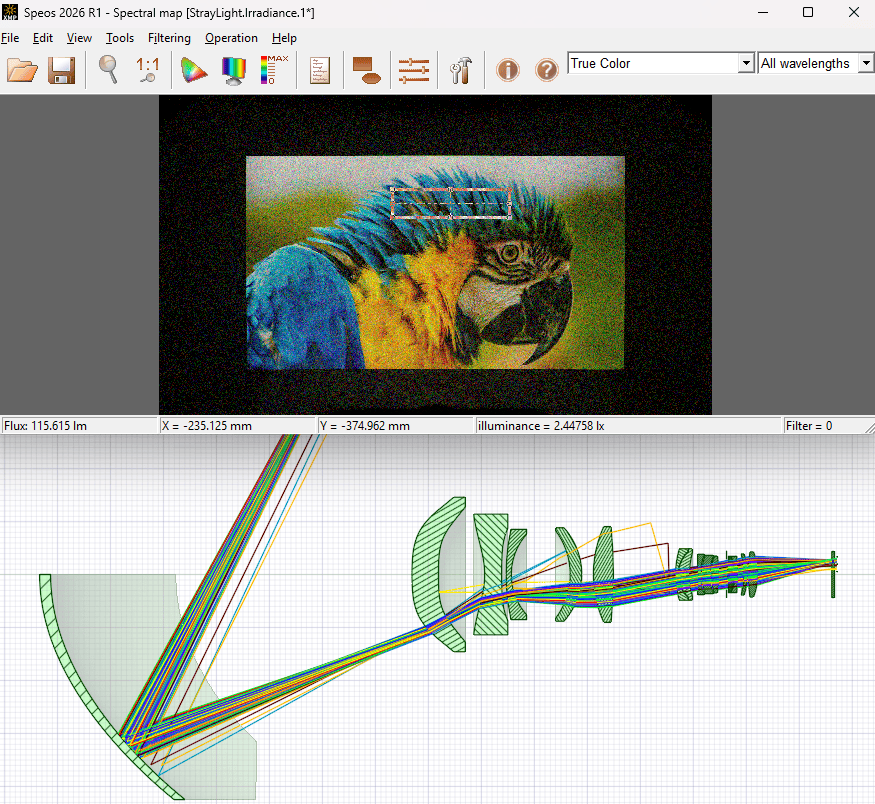The width and height of the screenshot is (875, 804).
Task: Open the File menu
Action: point(10,38)
